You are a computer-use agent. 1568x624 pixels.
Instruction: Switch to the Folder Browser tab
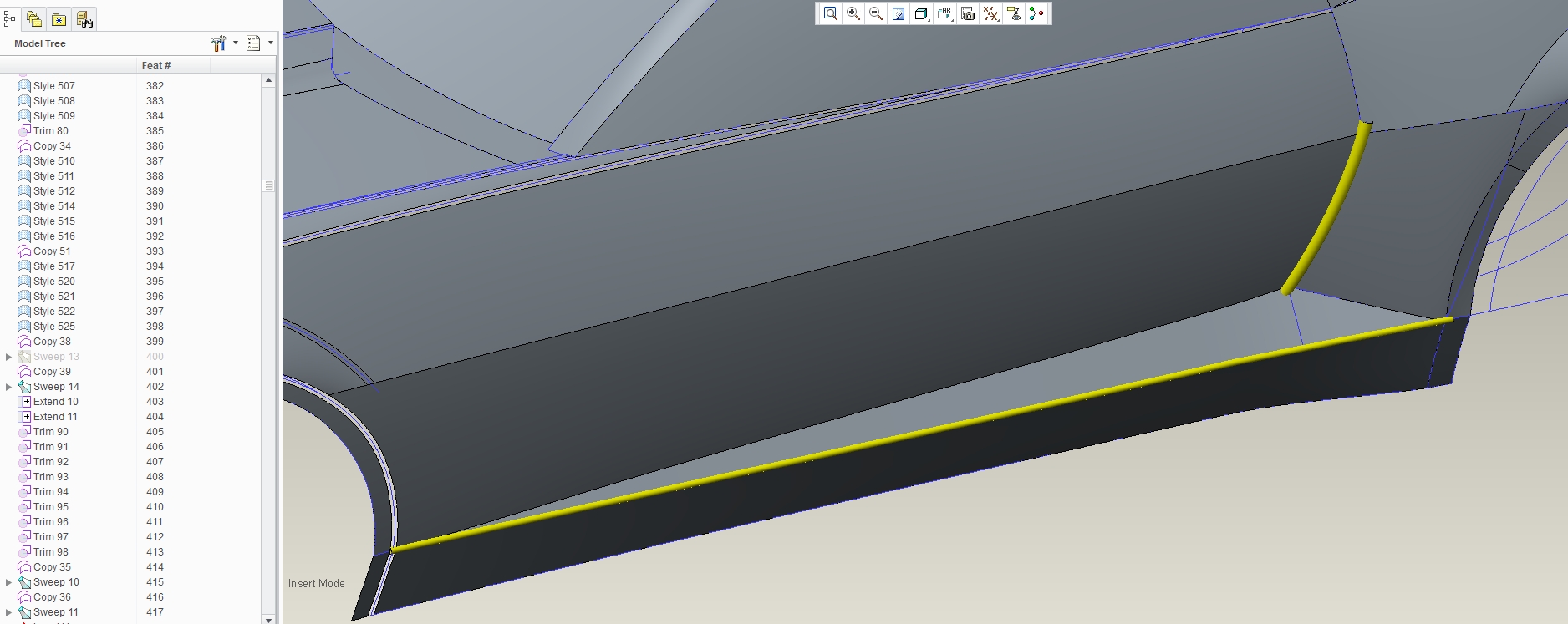[34, 18]
